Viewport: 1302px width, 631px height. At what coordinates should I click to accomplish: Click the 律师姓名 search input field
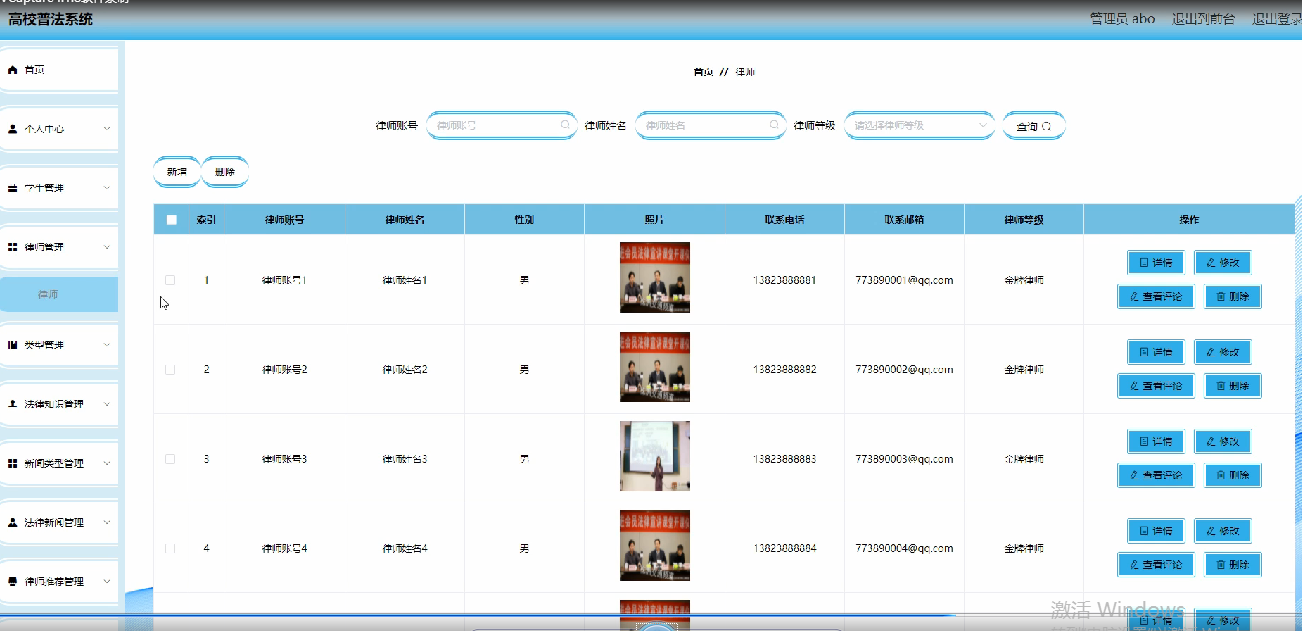point(710,126)
